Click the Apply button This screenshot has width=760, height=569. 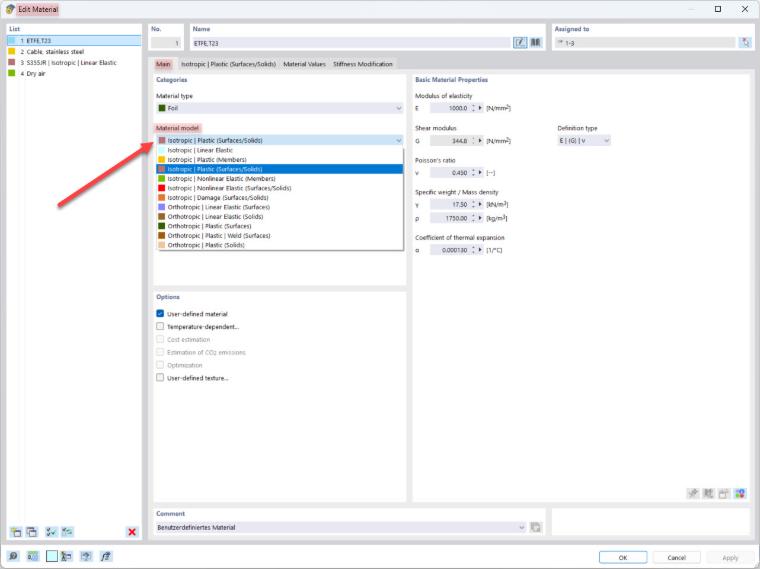click(x=729, y=557)
